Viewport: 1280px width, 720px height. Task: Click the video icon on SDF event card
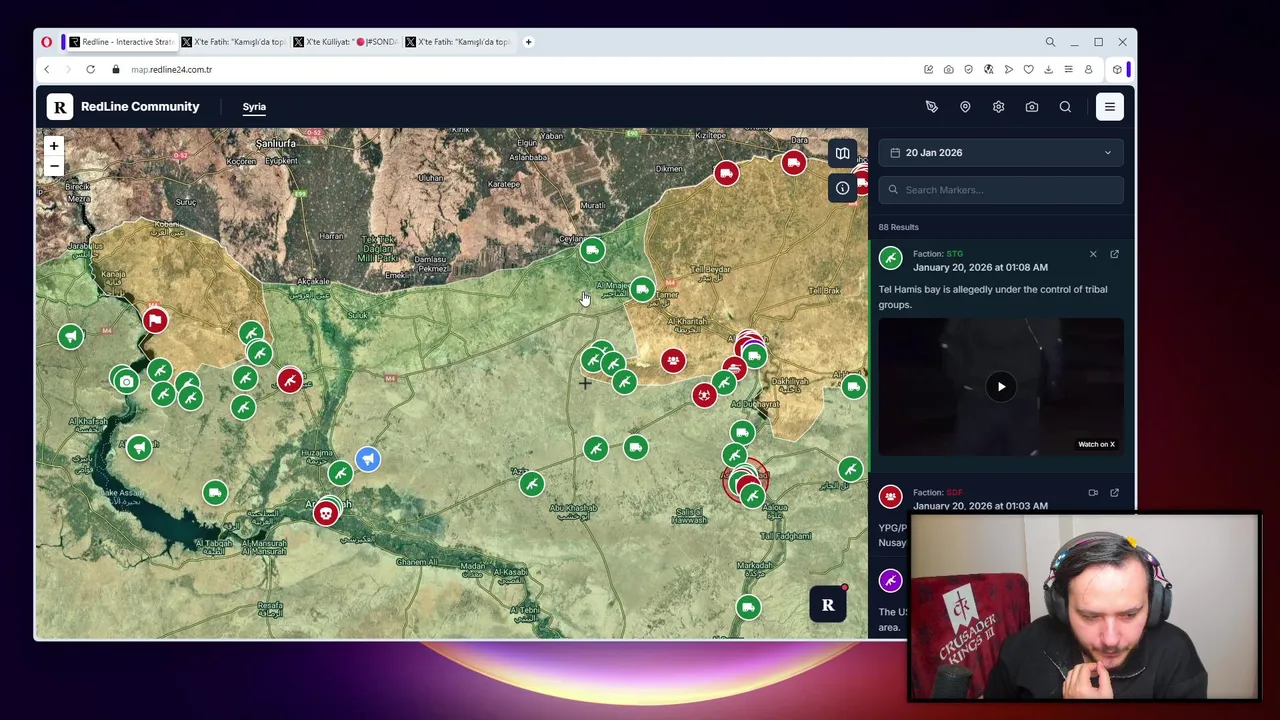pyautogui.click(x=1093, y=492)
